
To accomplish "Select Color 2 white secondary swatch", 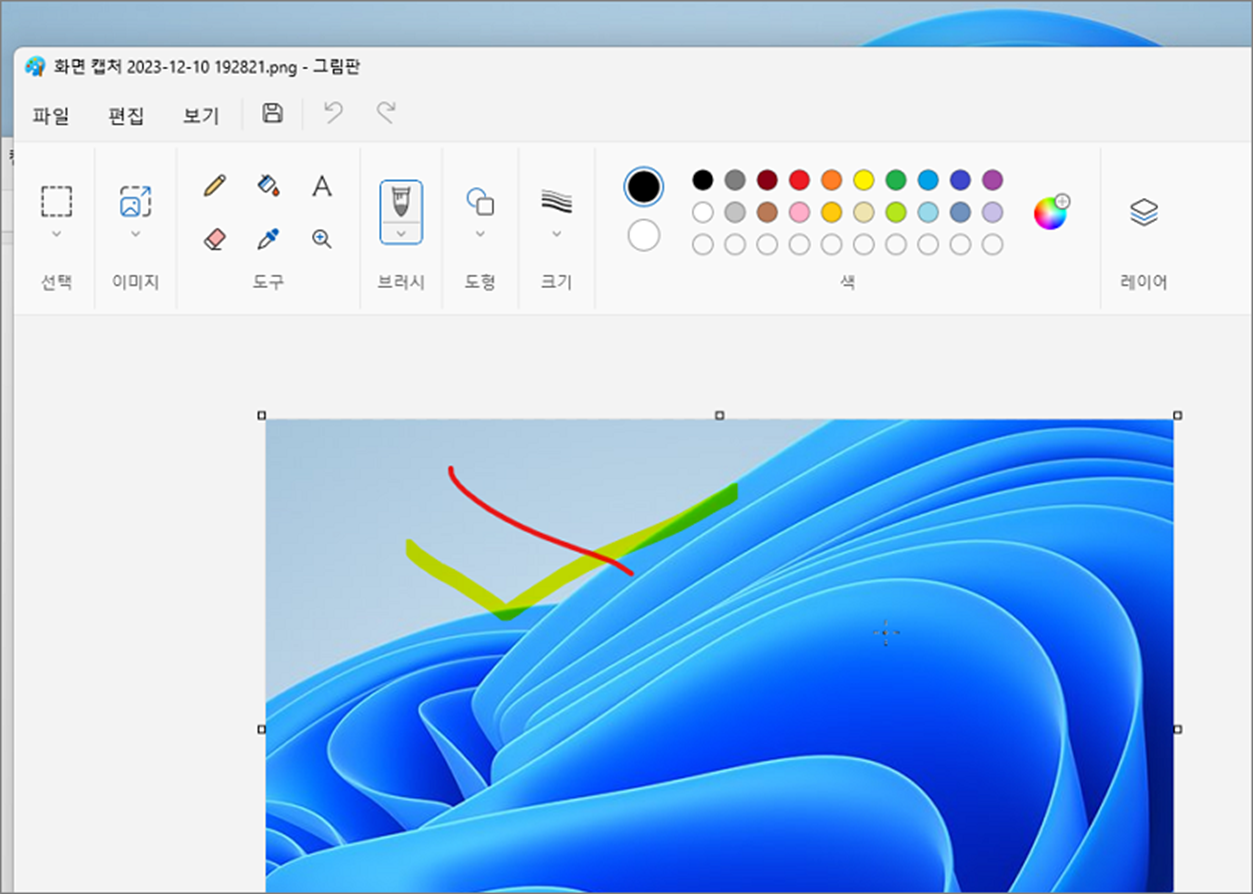I will tap(644, 235).
